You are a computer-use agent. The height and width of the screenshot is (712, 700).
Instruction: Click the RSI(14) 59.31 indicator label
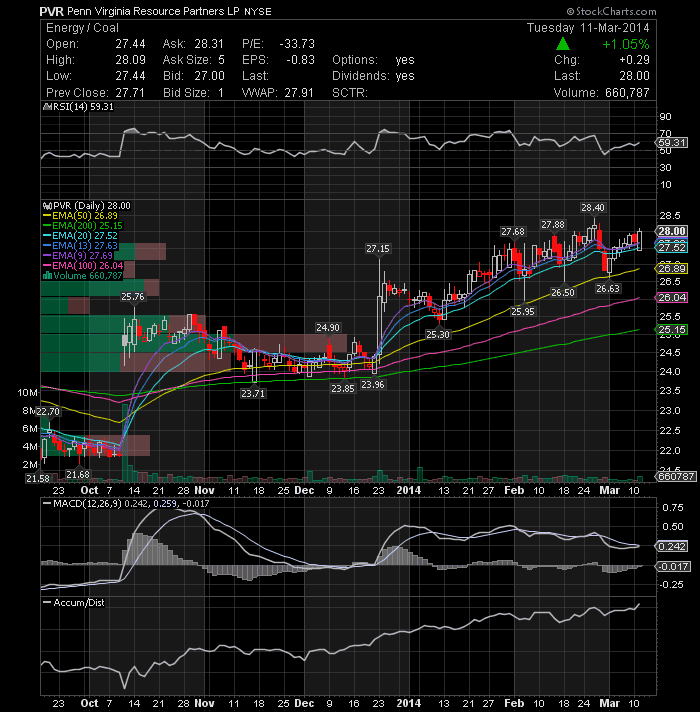78,107
